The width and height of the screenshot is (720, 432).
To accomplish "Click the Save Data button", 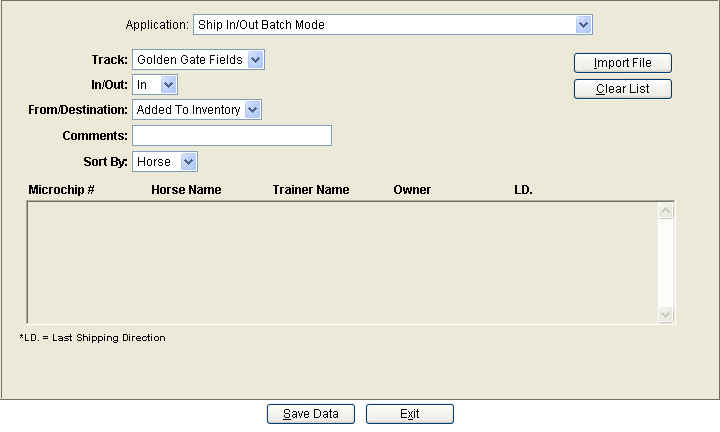I will pos(311,414).
